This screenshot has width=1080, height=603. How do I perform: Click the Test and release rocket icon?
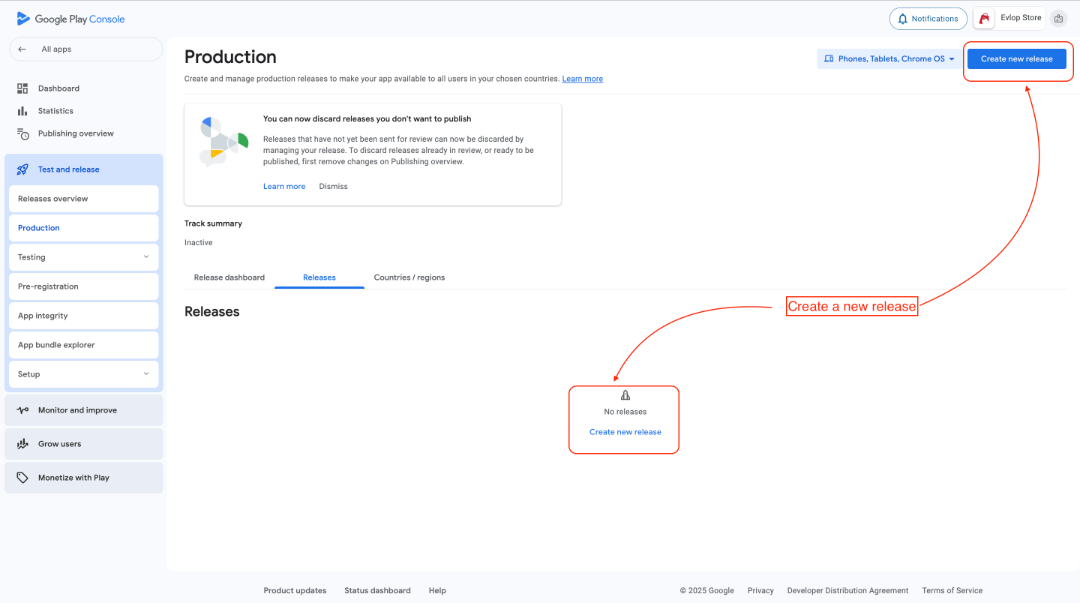click(x=23, y=170)
